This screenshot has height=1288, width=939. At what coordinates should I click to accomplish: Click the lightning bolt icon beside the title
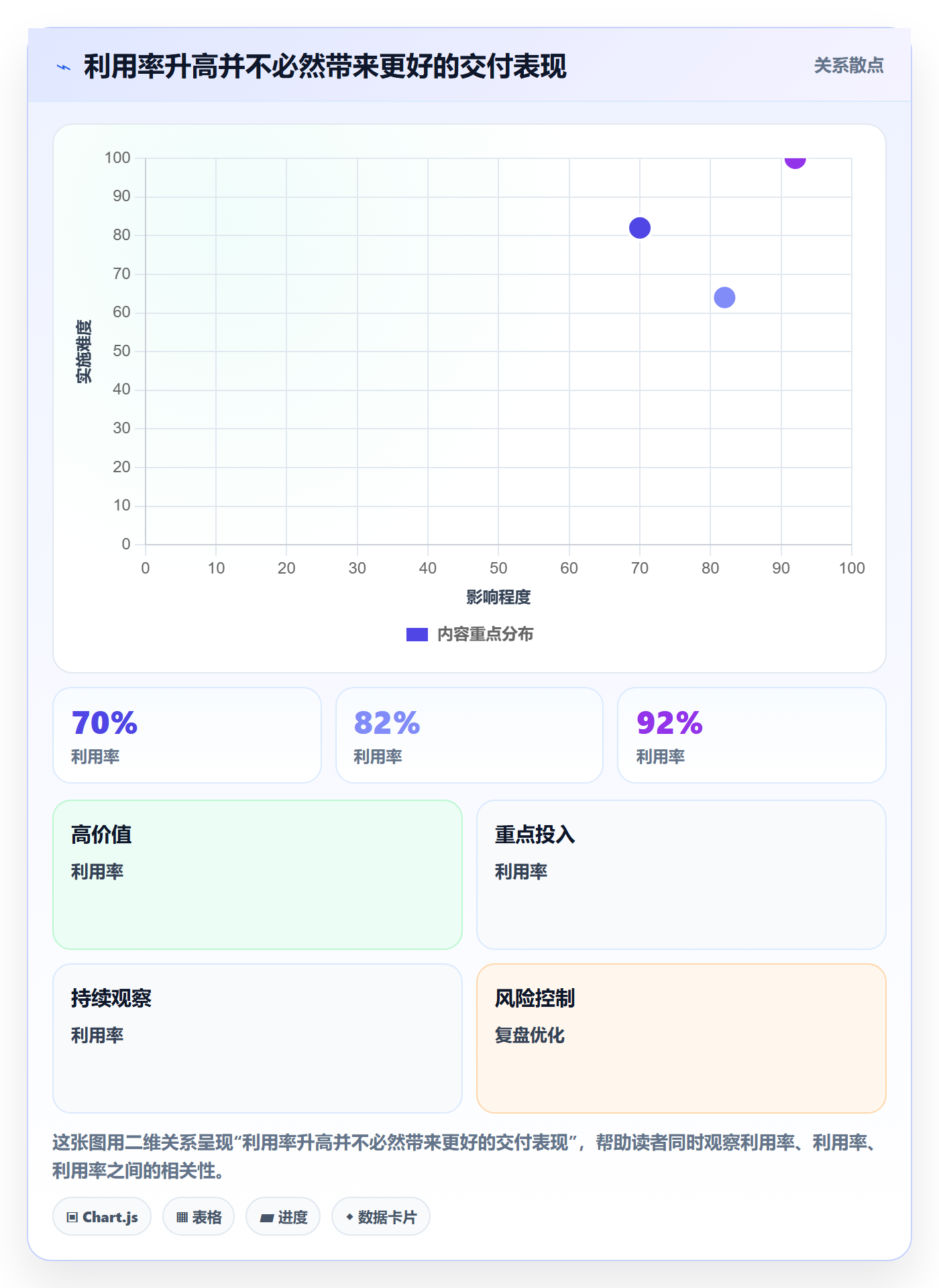[x=64, y=67]
